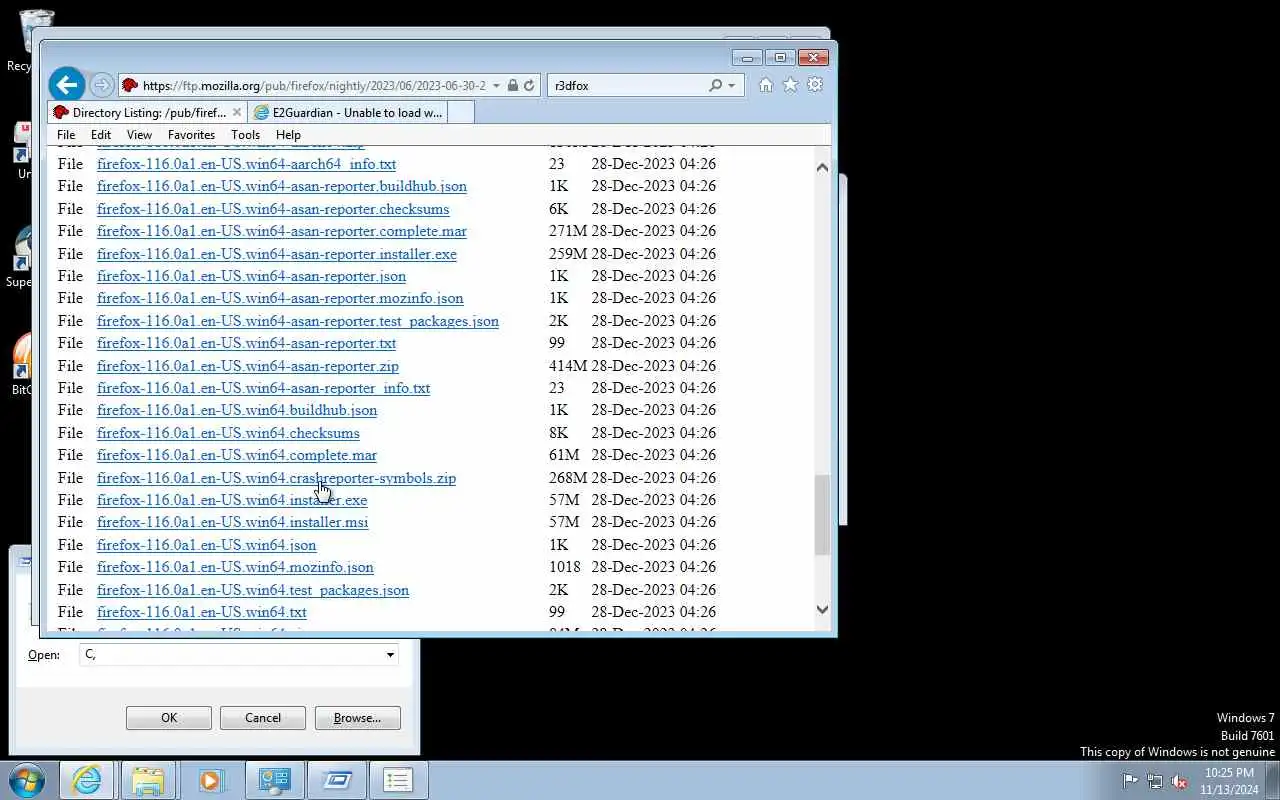The image size is (1280, 800).
Task: Show address bar autocomplete dropdown
Action: 496,86
